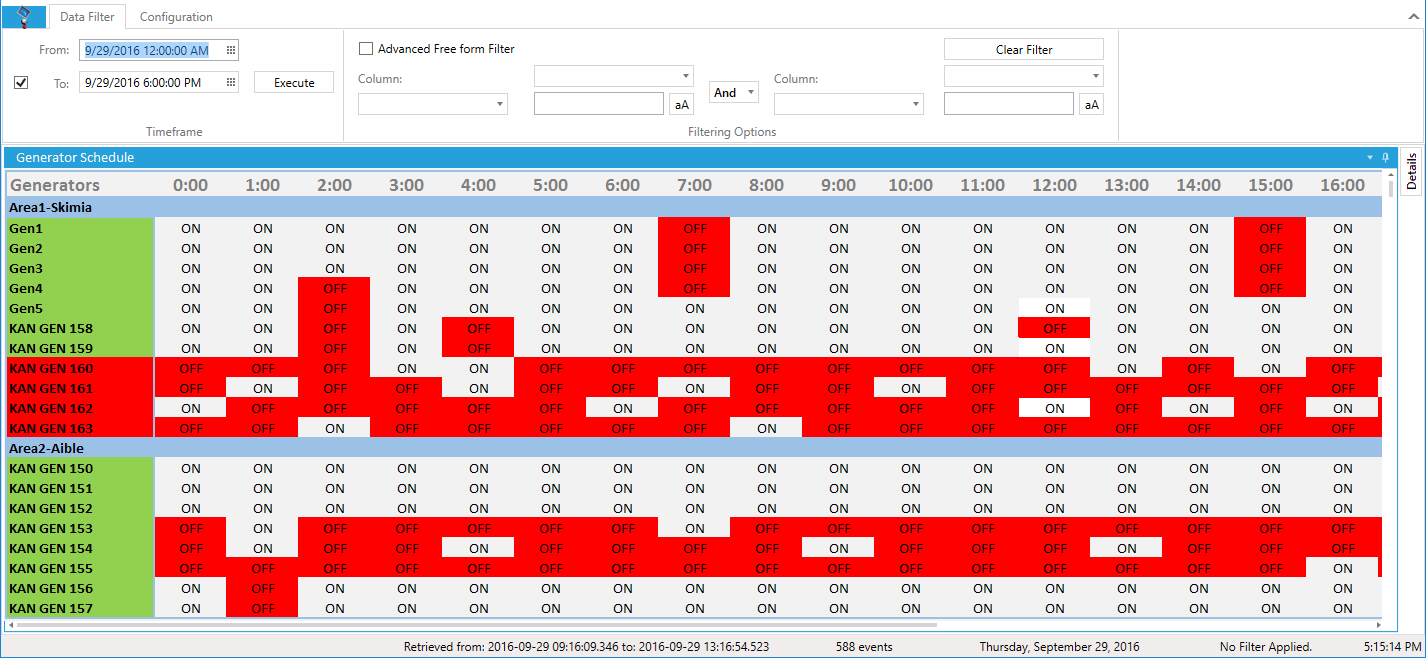Open the Details side tab
Image resolution: width=1427 pixels, height=659 pixels.
(x=1412, y=172)
